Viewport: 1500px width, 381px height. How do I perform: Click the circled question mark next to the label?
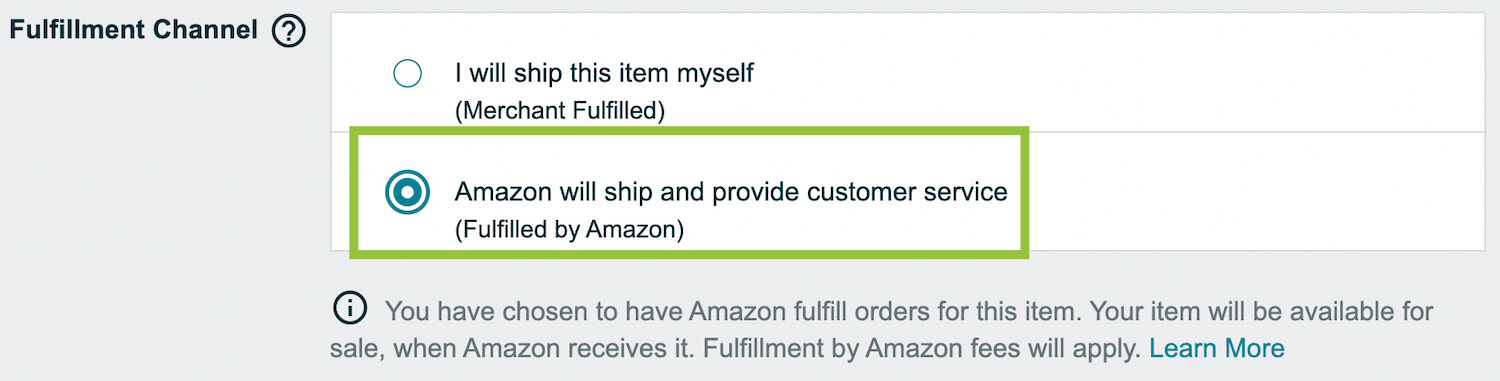click(288, 32)
